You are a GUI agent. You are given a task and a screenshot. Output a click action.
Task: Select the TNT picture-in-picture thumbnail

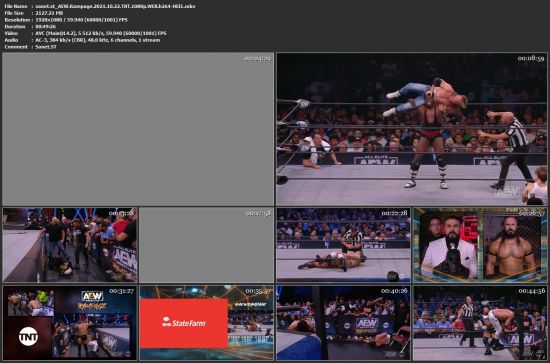coord(70,323)
